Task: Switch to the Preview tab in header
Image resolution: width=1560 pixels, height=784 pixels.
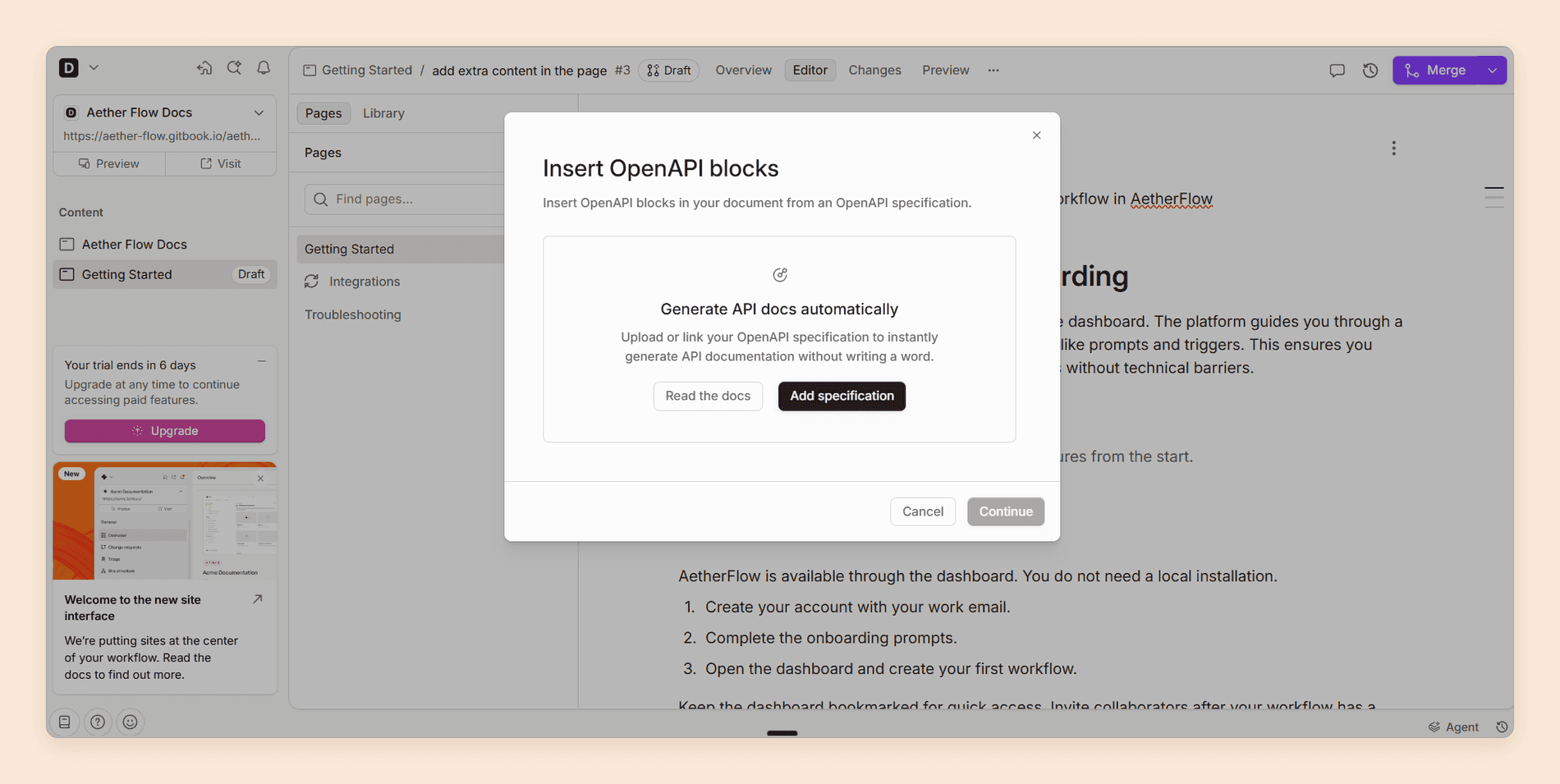Action: pos(945,70)
